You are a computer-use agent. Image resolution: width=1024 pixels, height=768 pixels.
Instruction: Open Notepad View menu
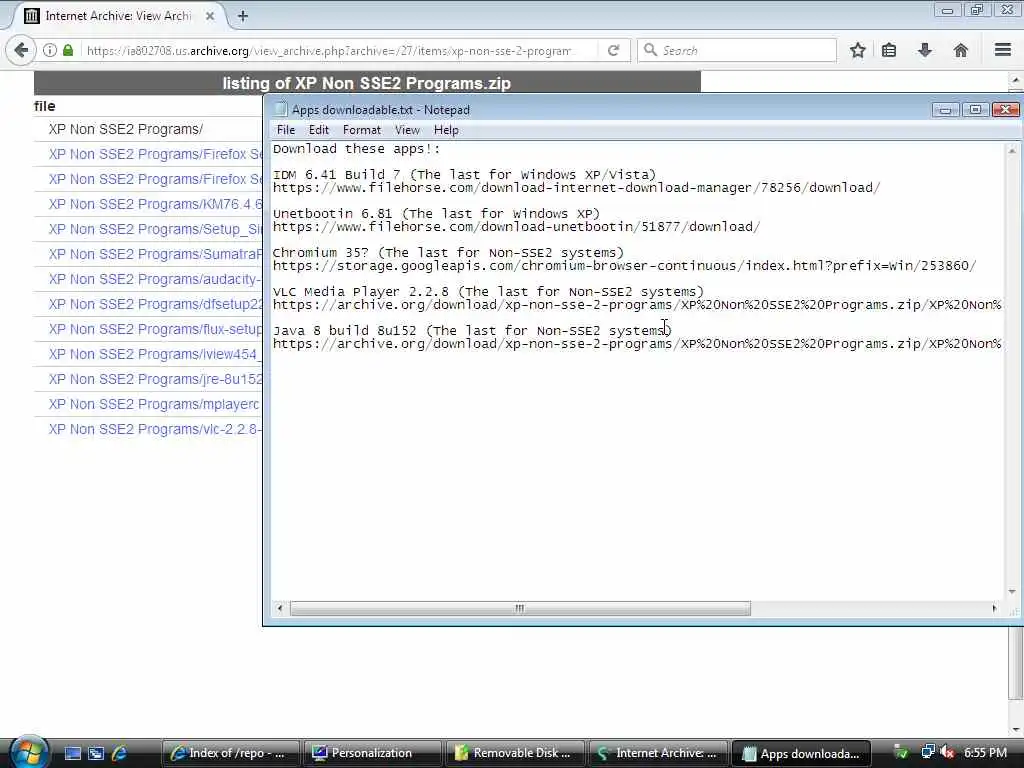coord(407,130)
